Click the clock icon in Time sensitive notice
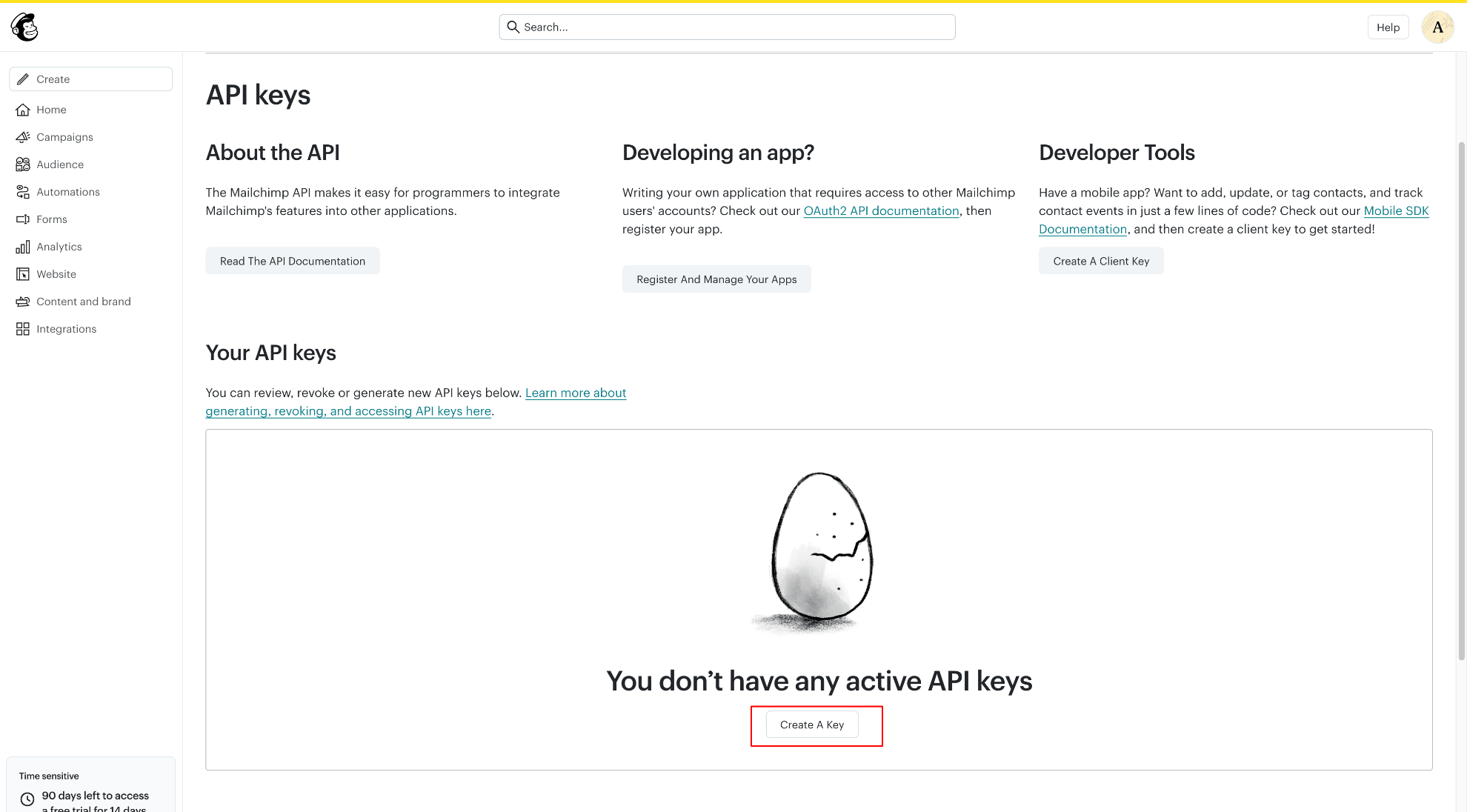1467x812 pixels. tap(27, 799)
